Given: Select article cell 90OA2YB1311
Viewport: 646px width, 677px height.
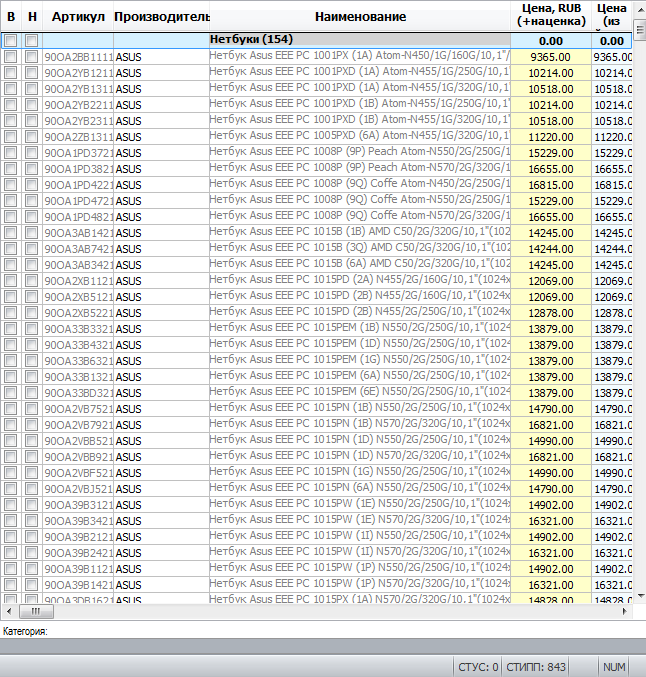Looking at the screenshot, I should (78, 89).
